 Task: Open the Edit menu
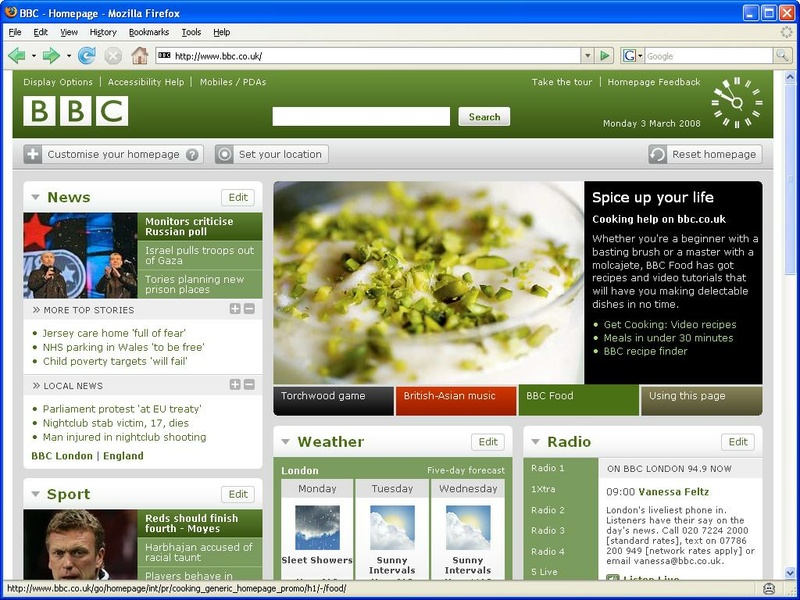click(40, 32)
